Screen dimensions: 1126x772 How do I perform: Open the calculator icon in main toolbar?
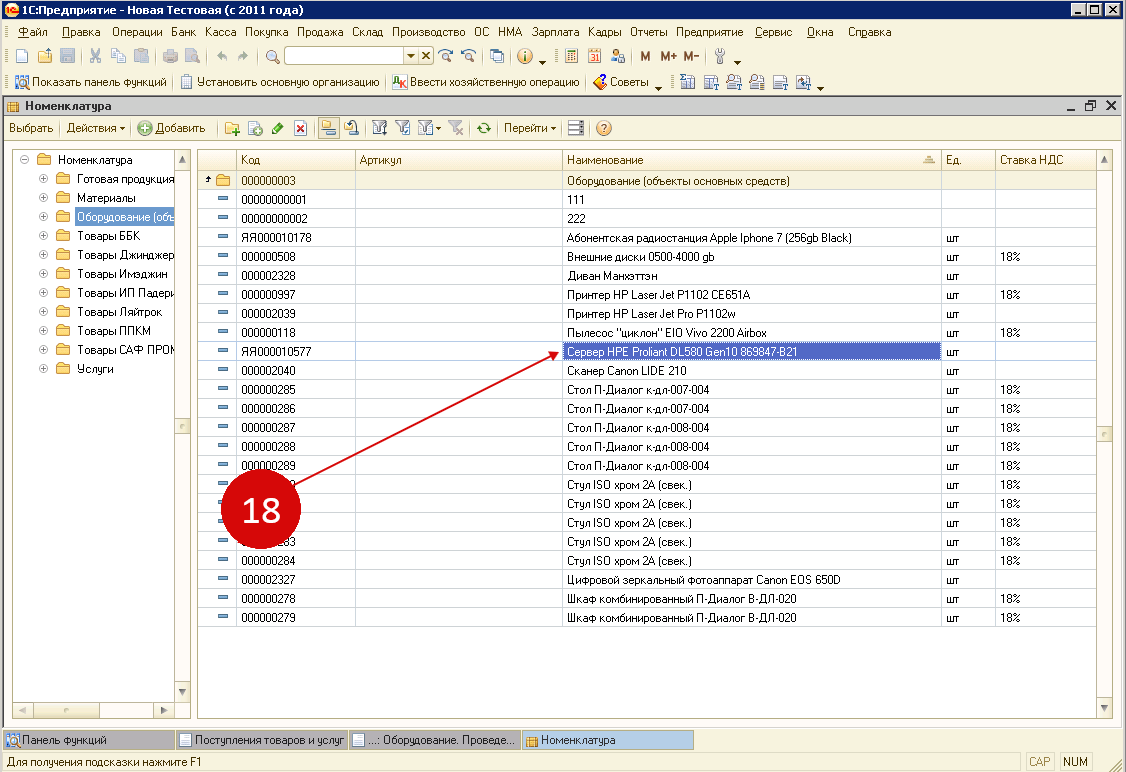point(572,56)
